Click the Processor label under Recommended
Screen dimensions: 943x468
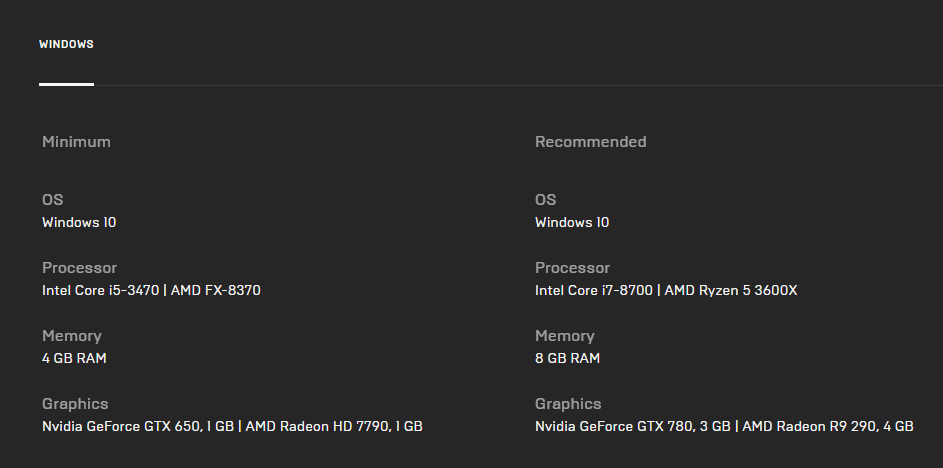tap(572, 268)
